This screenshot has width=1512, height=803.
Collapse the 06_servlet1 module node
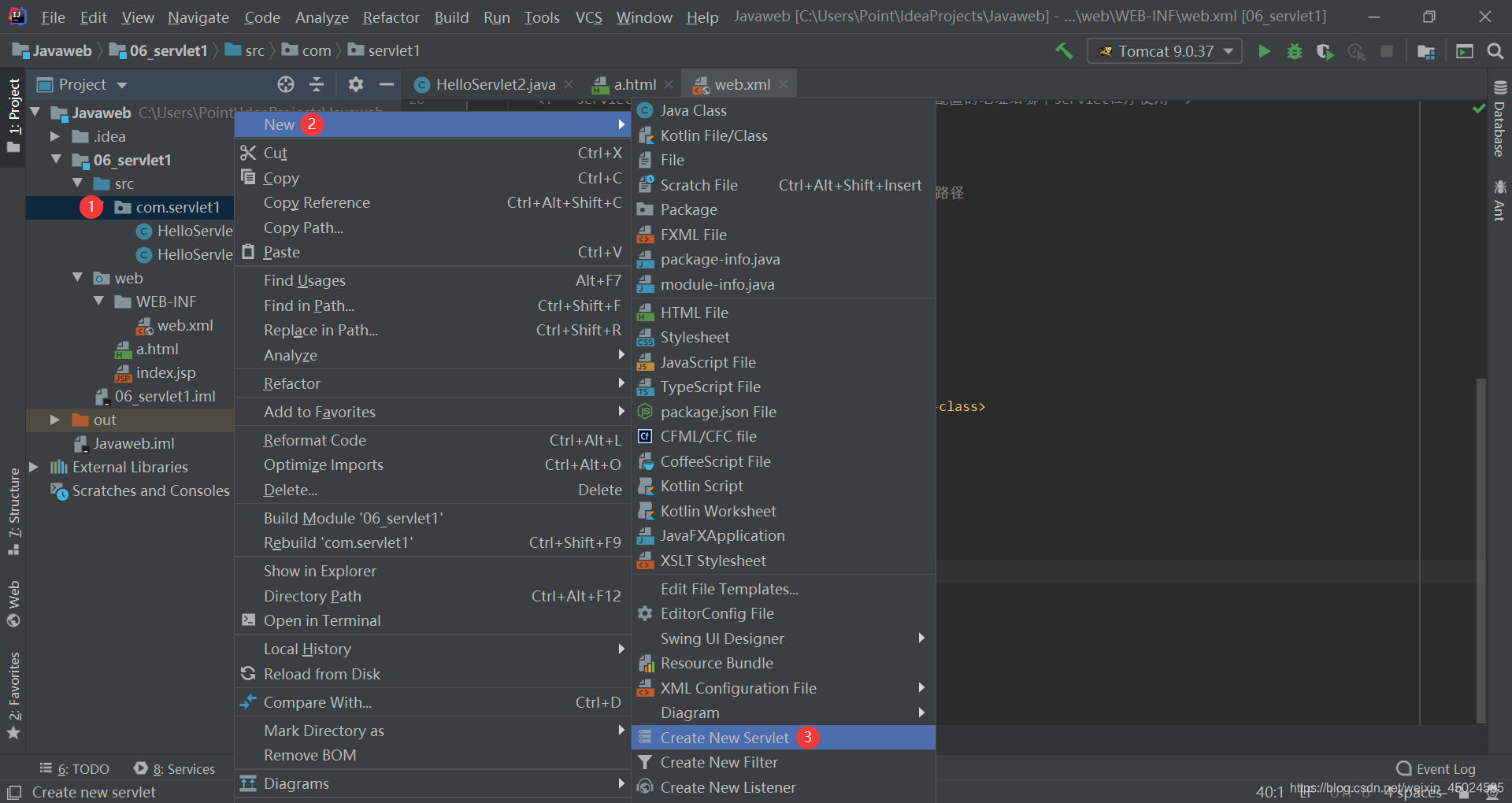point(56,160)
